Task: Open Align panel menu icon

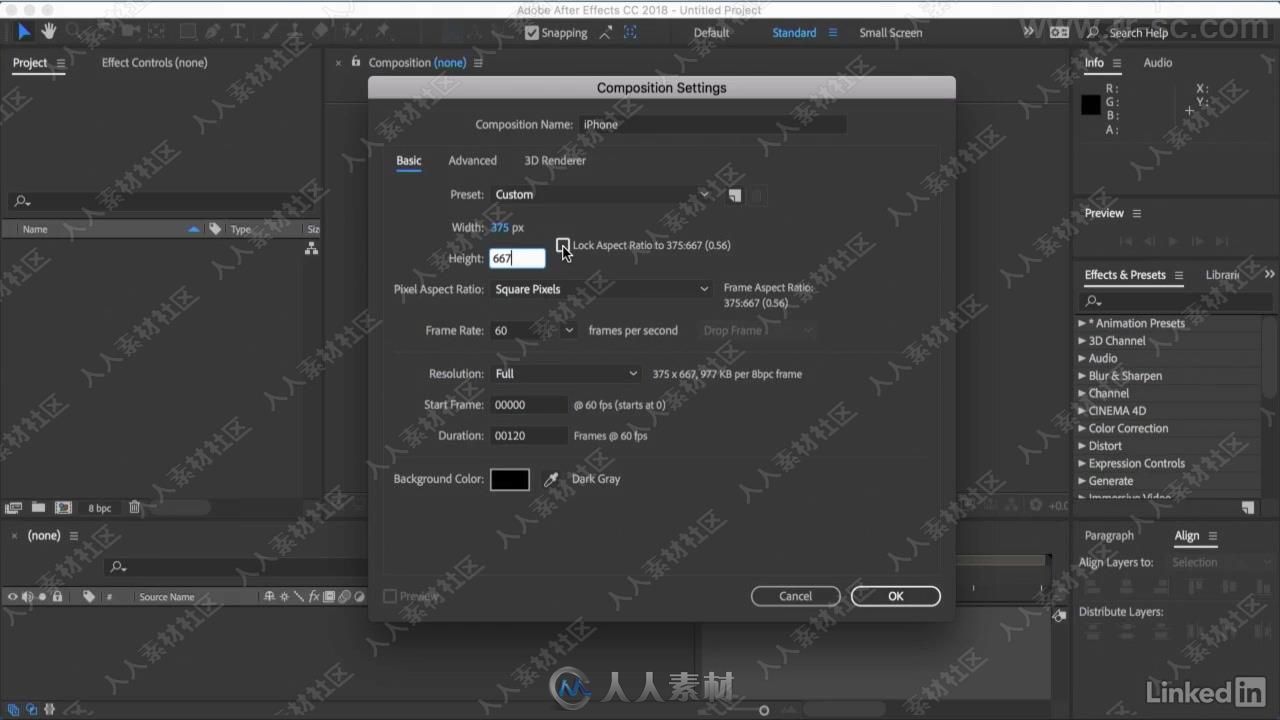Action: point(1212,536)
